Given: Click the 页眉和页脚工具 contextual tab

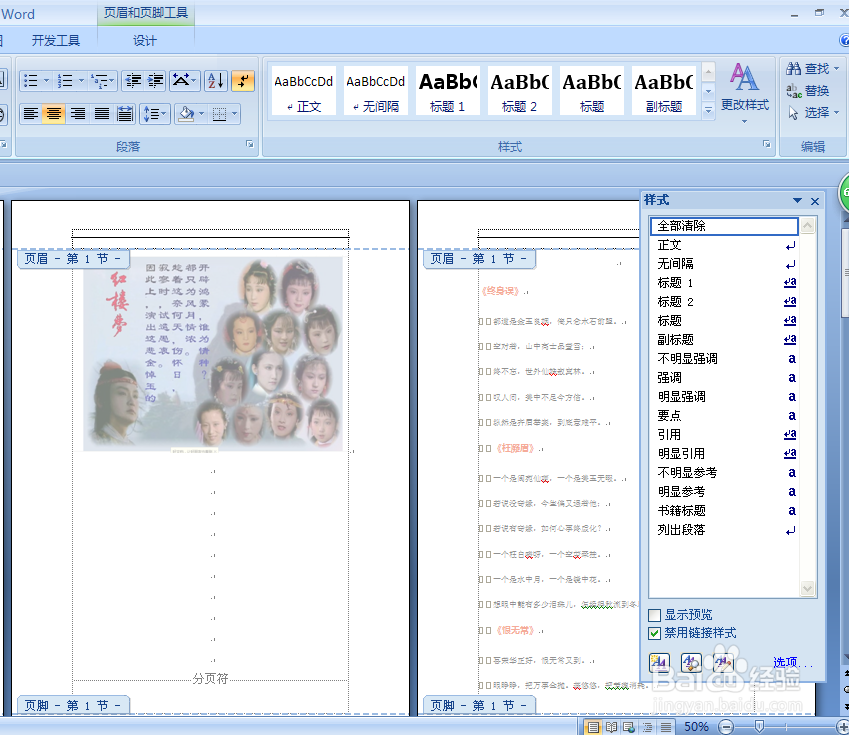Looking at the screenshot, I should pyautogui.click(x=146, y=13).
